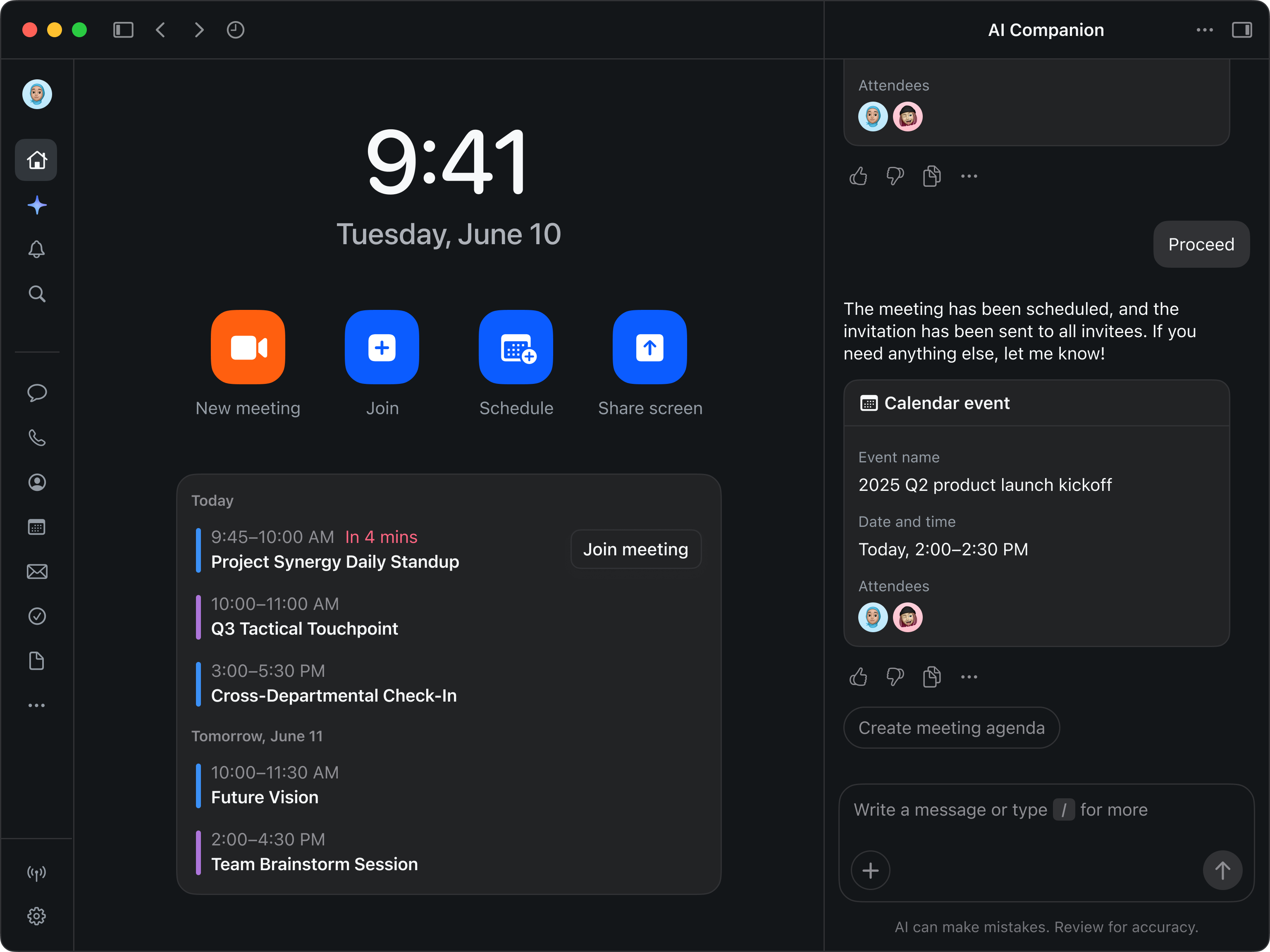The image size is (1270, 952).
Task: Start a New meeting with the orange video icon
Action: tap(248, 347)
